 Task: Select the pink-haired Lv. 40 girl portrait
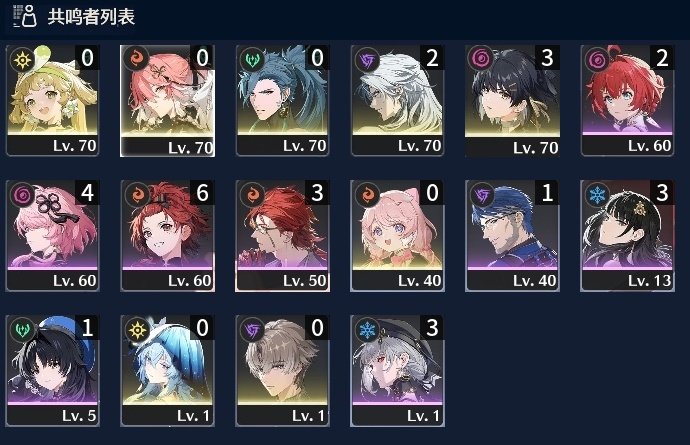point(397,235)
